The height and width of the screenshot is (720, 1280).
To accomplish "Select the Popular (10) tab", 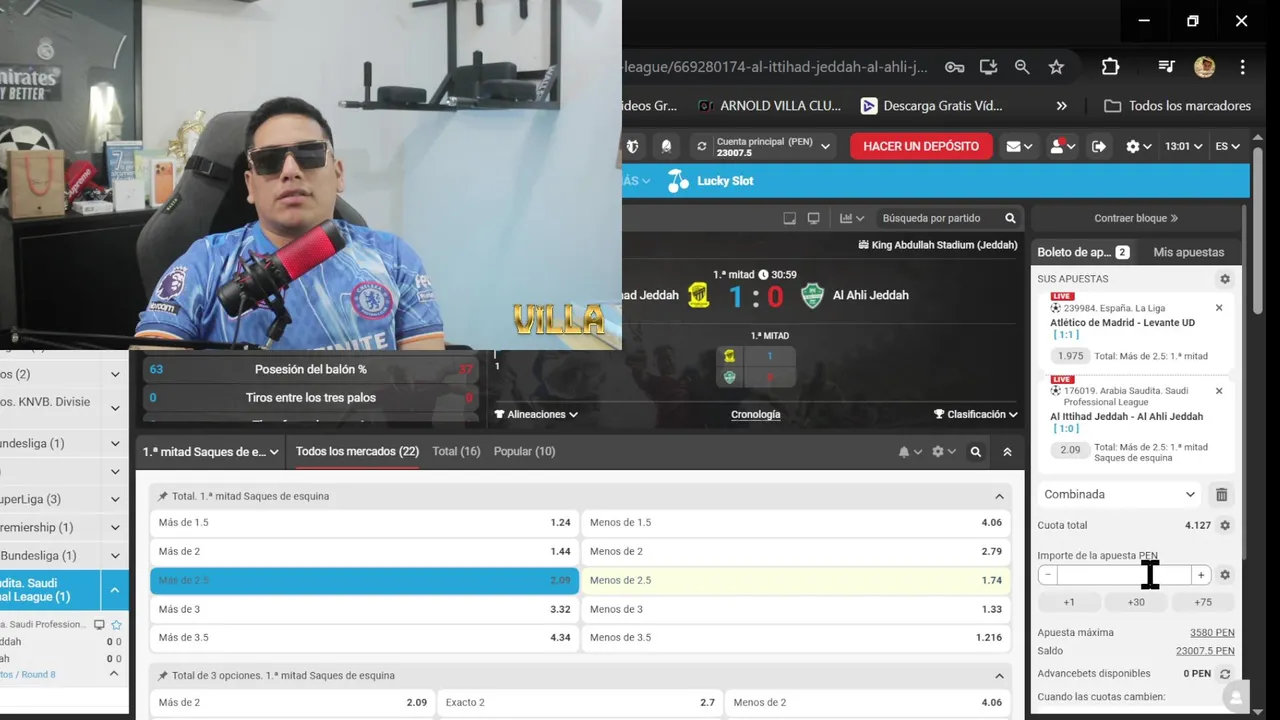I will (x=524, y=452).
